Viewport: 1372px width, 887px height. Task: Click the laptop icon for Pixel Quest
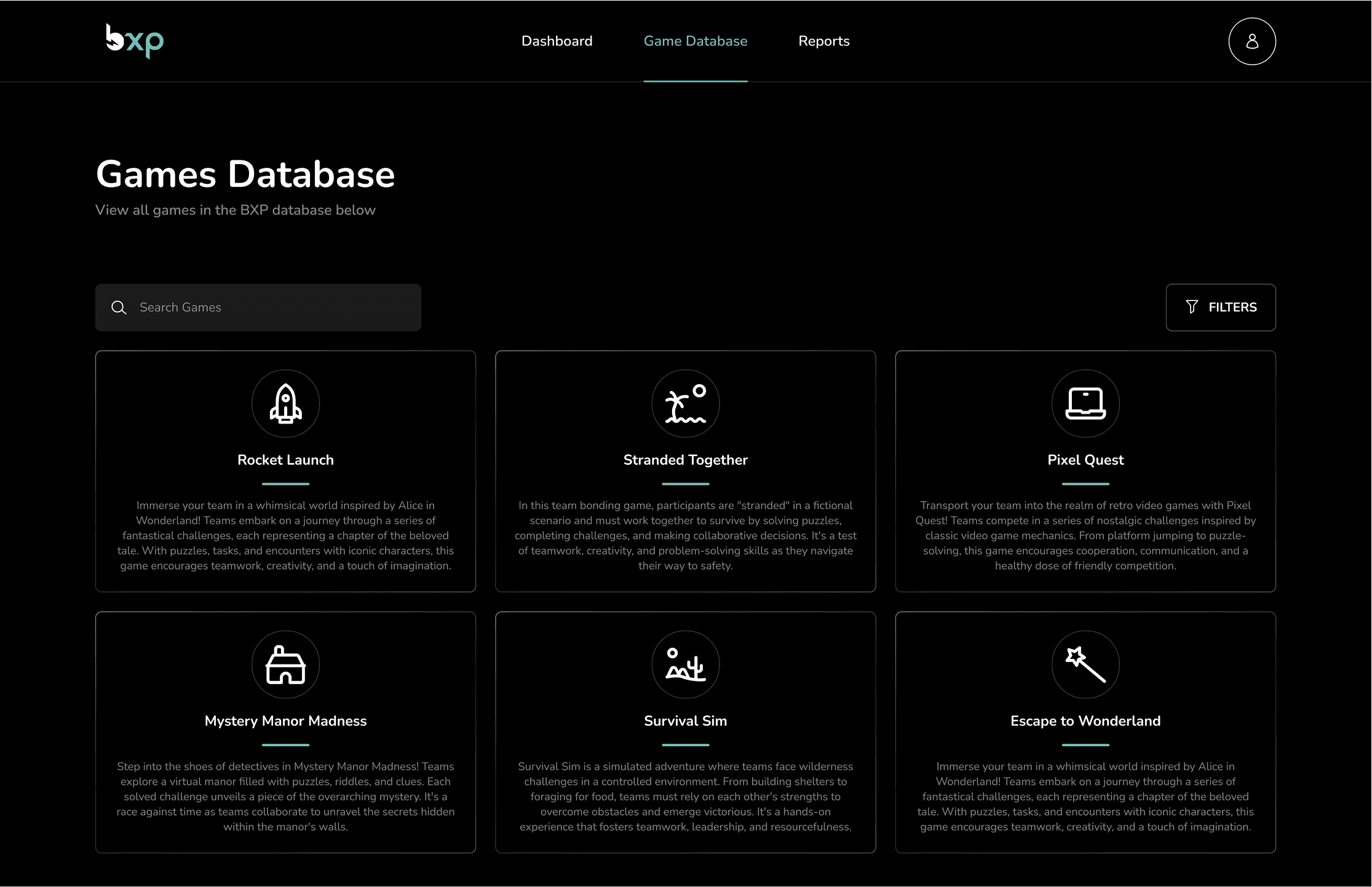coord(1085,403)
